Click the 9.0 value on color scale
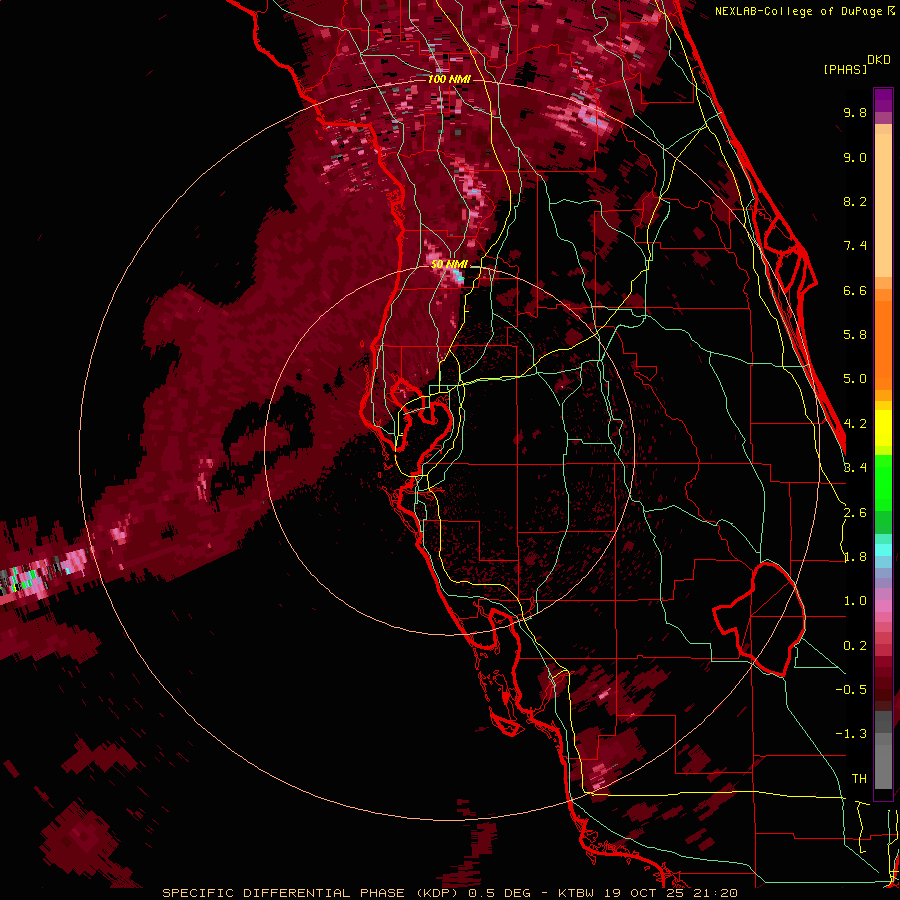 [x=855, y=157]
